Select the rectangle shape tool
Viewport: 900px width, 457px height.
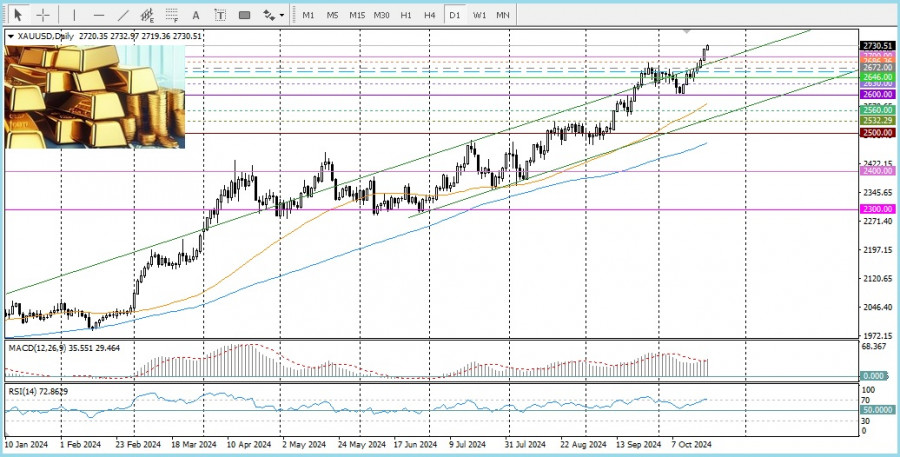(x=245, y=16)
